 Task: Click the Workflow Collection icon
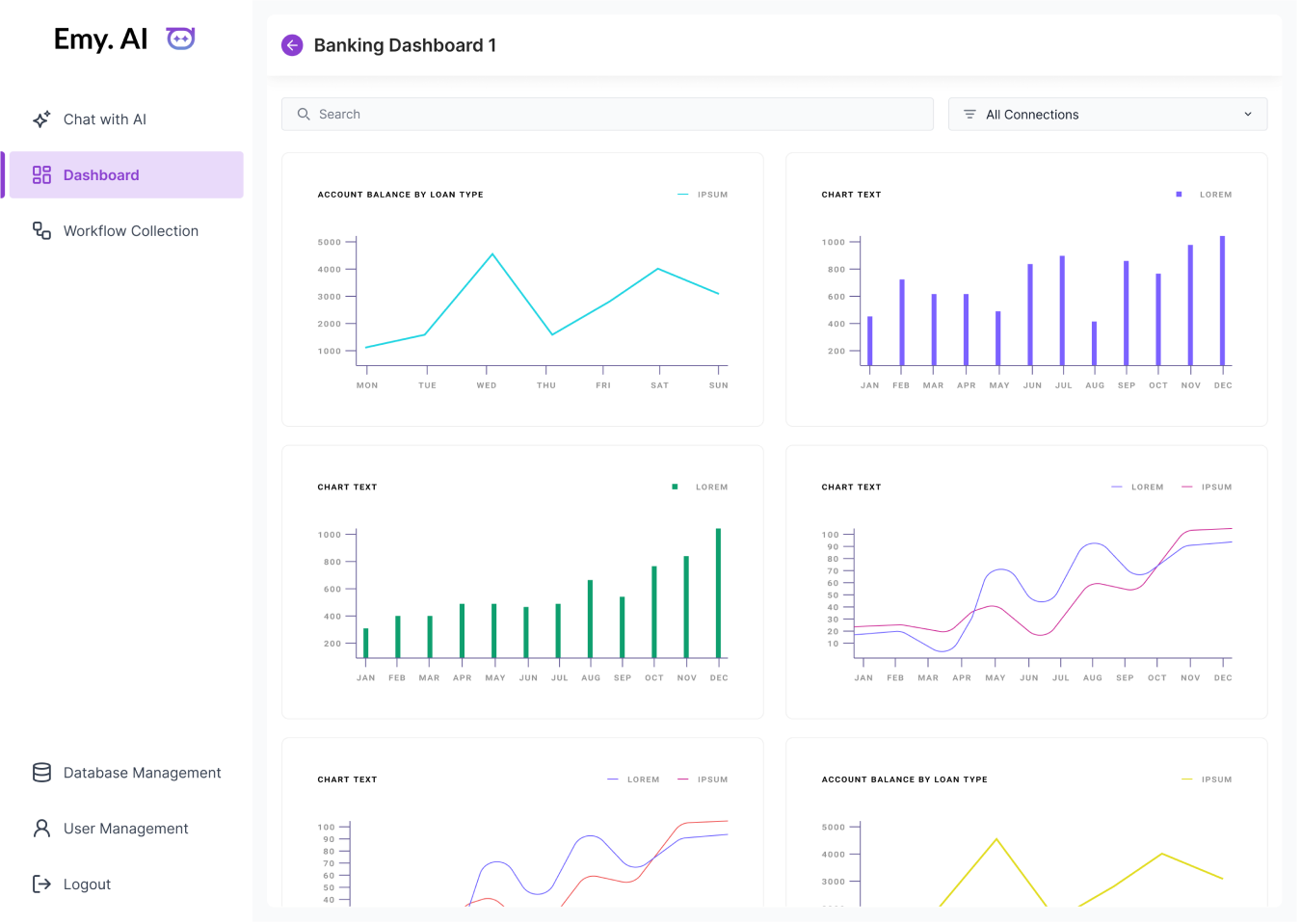coord(41,231)
